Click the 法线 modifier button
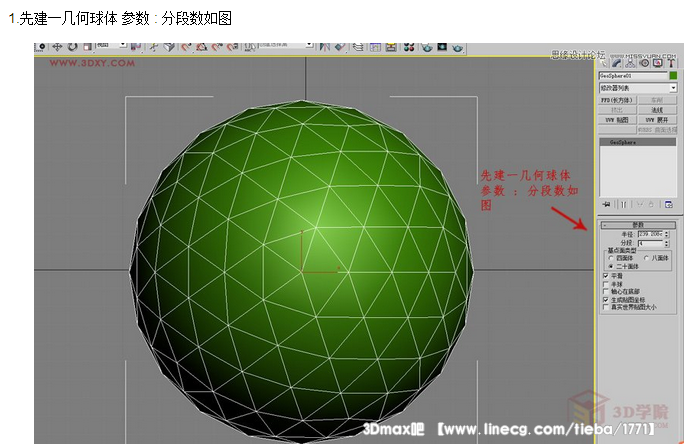The height and width of the screenshot is (446, 684). (x=657, y=110)
